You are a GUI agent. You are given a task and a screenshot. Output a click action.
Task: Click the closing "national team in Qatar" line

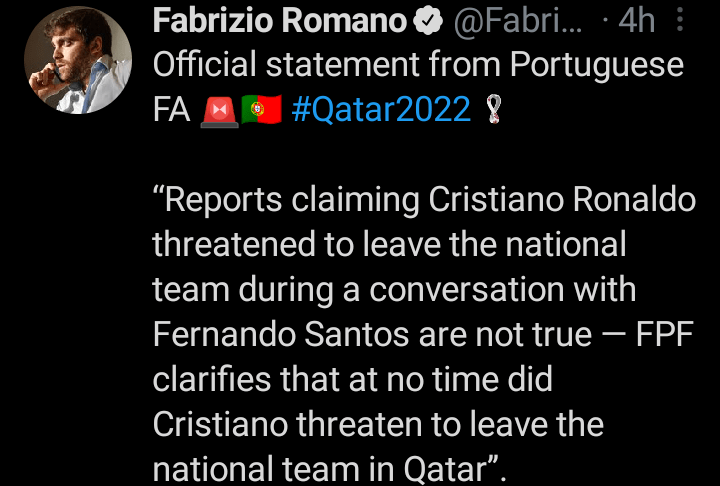click(328, 468)
